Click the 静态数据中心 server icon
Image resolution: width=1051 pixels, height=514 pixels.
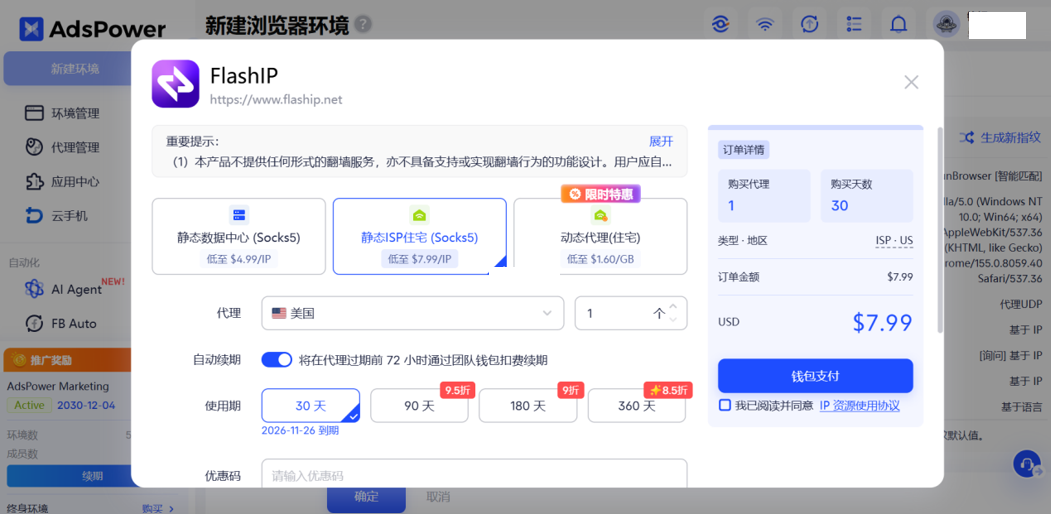[x=239, y=215]
